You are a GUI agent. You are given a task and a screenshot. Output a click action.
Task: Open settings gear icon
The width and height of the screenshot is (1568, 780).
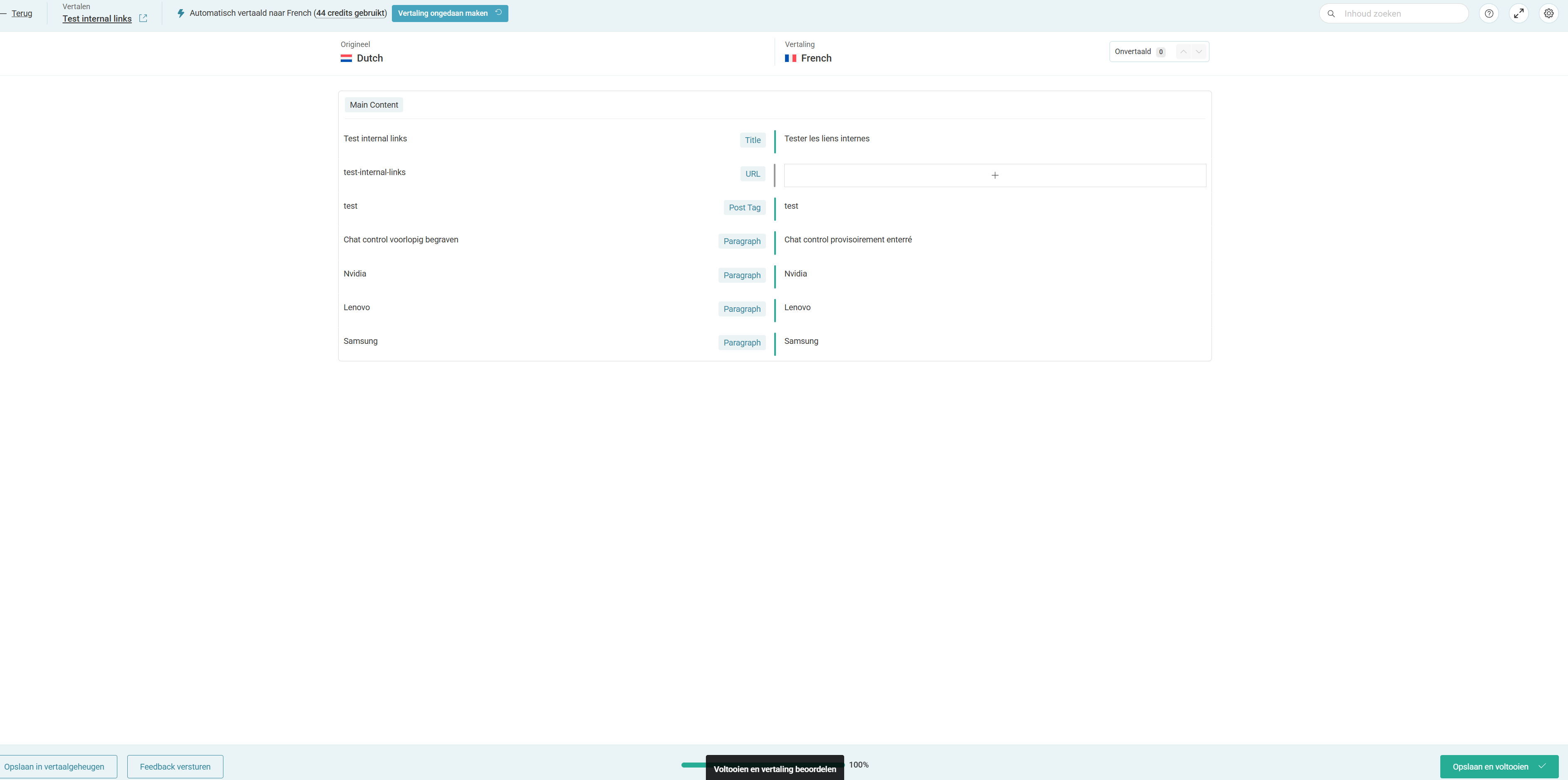1548,13
